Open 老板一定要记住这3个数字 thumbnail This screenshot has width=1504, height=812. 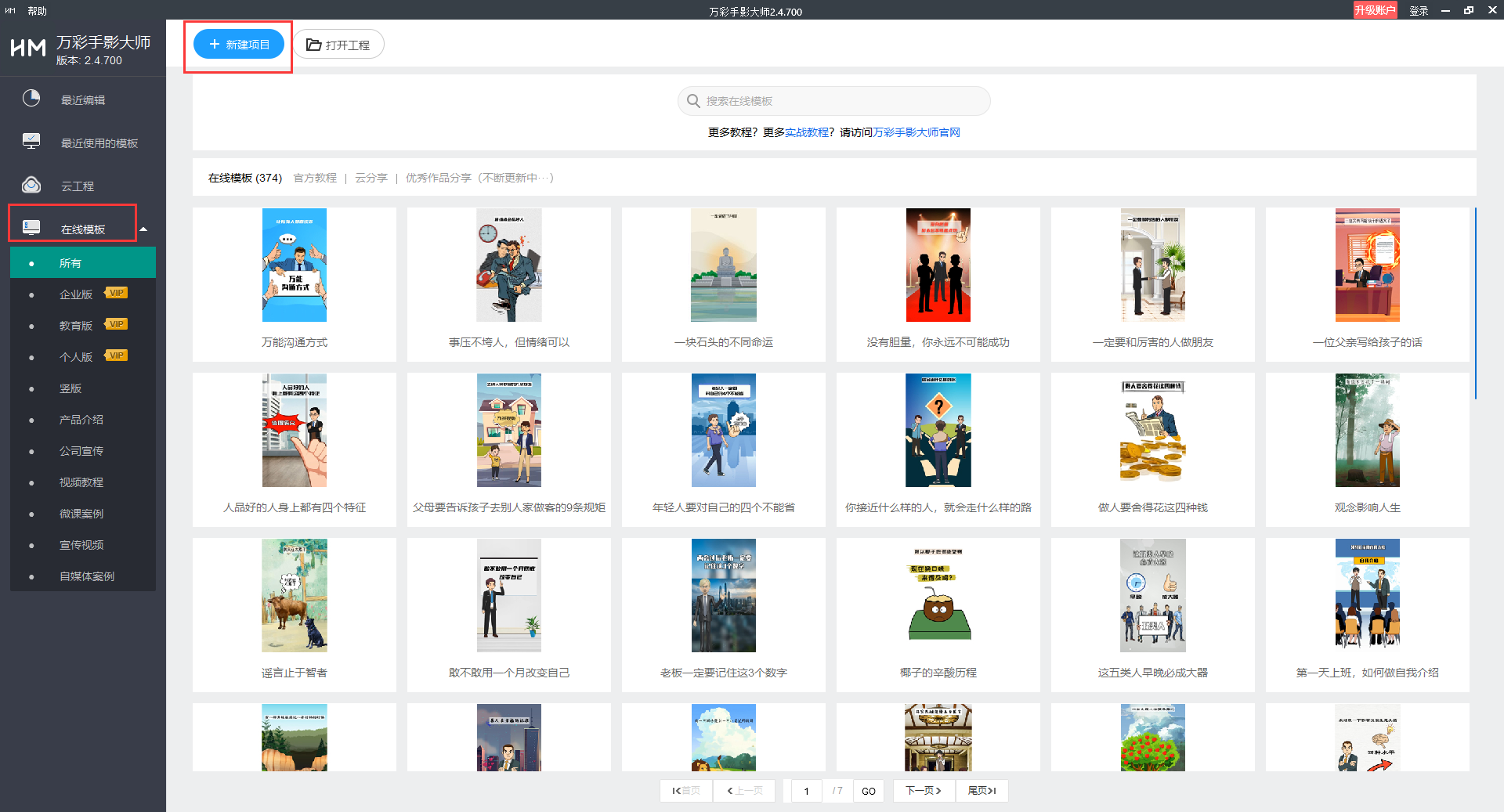pyautogui.click(x=724, y=595)
